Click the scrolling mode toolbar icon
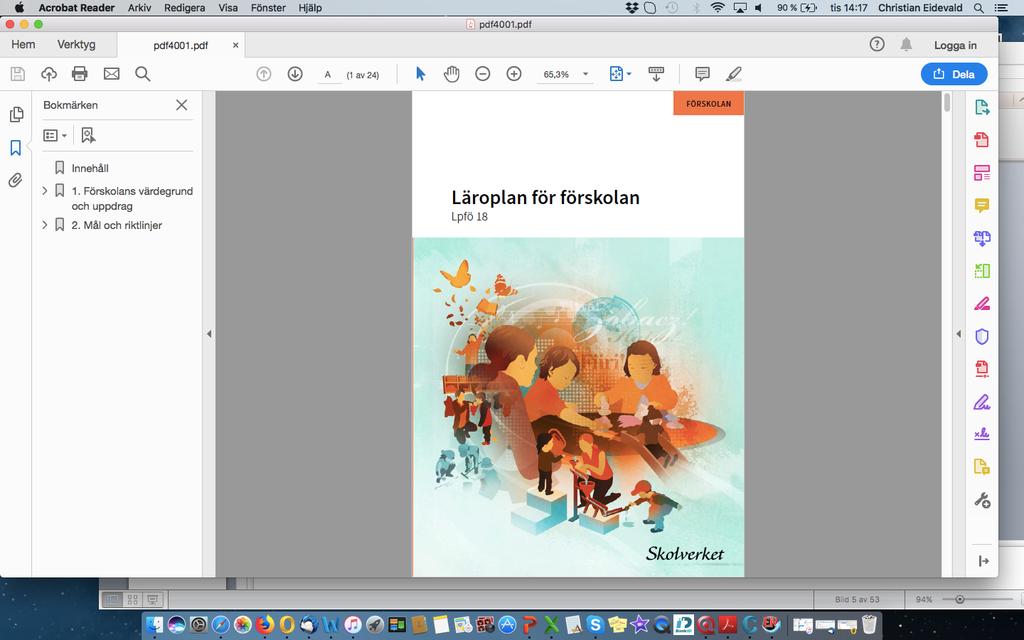1024x640 pixels. pos(656,74)
